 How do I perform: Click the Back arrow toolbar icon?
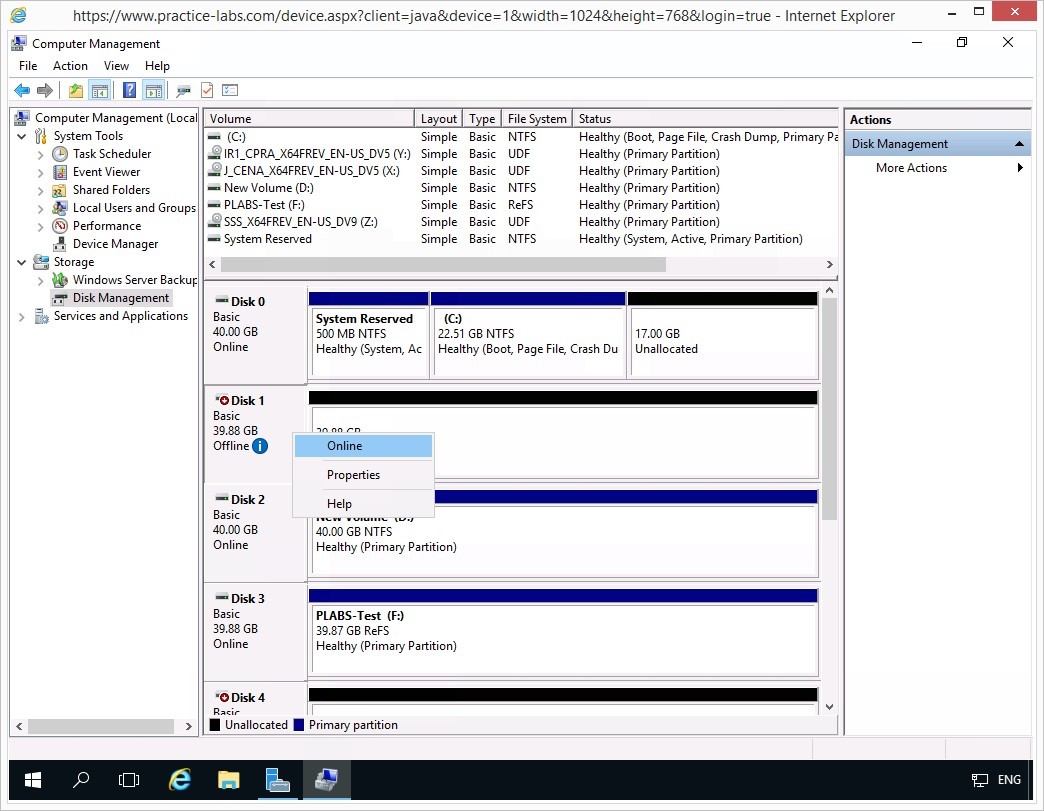pyautogui.click(x=21, y=91)
